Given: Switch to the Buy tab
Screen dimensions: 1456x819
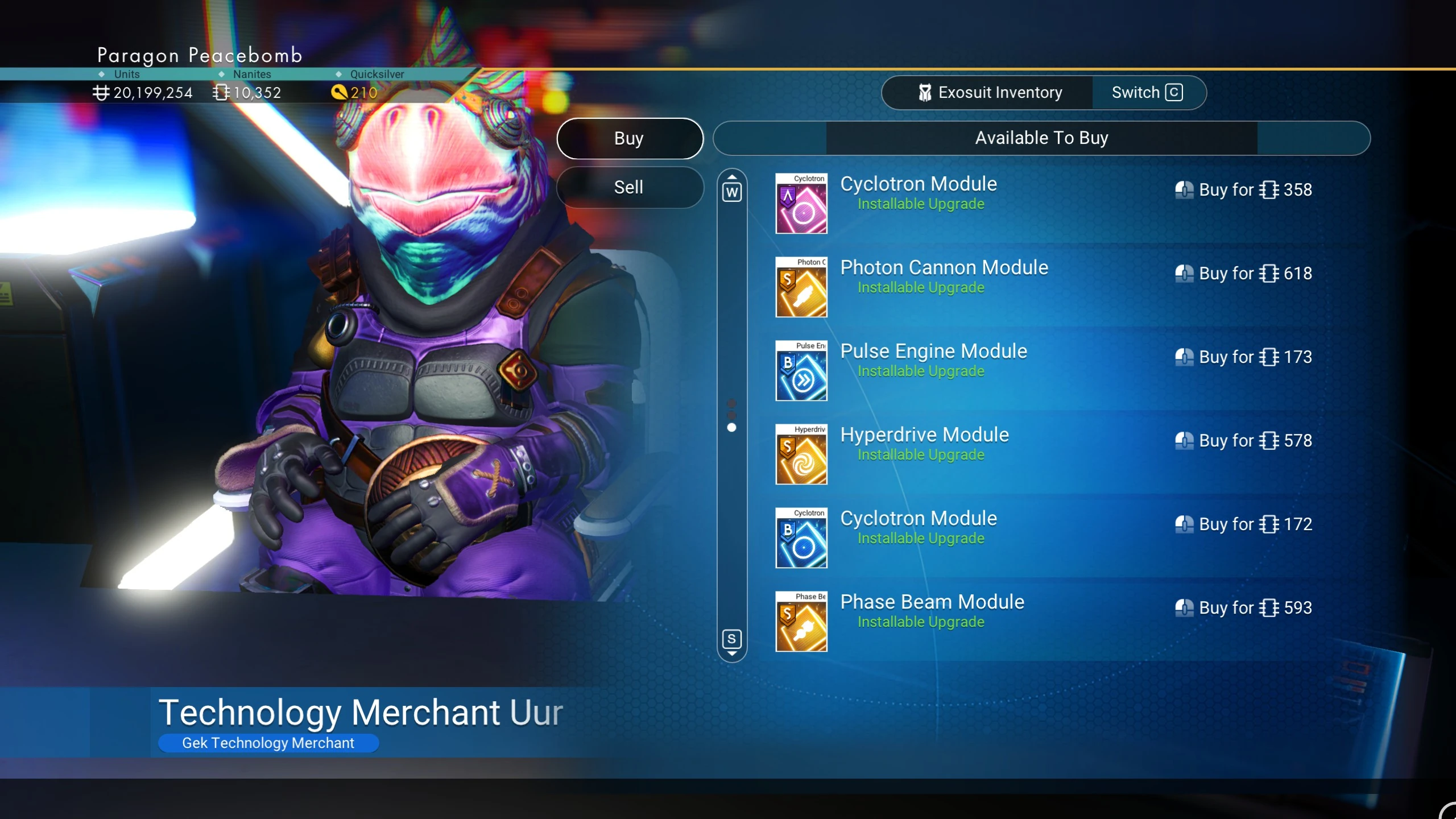Looking at the screenshot, I should tap(630, 138).
